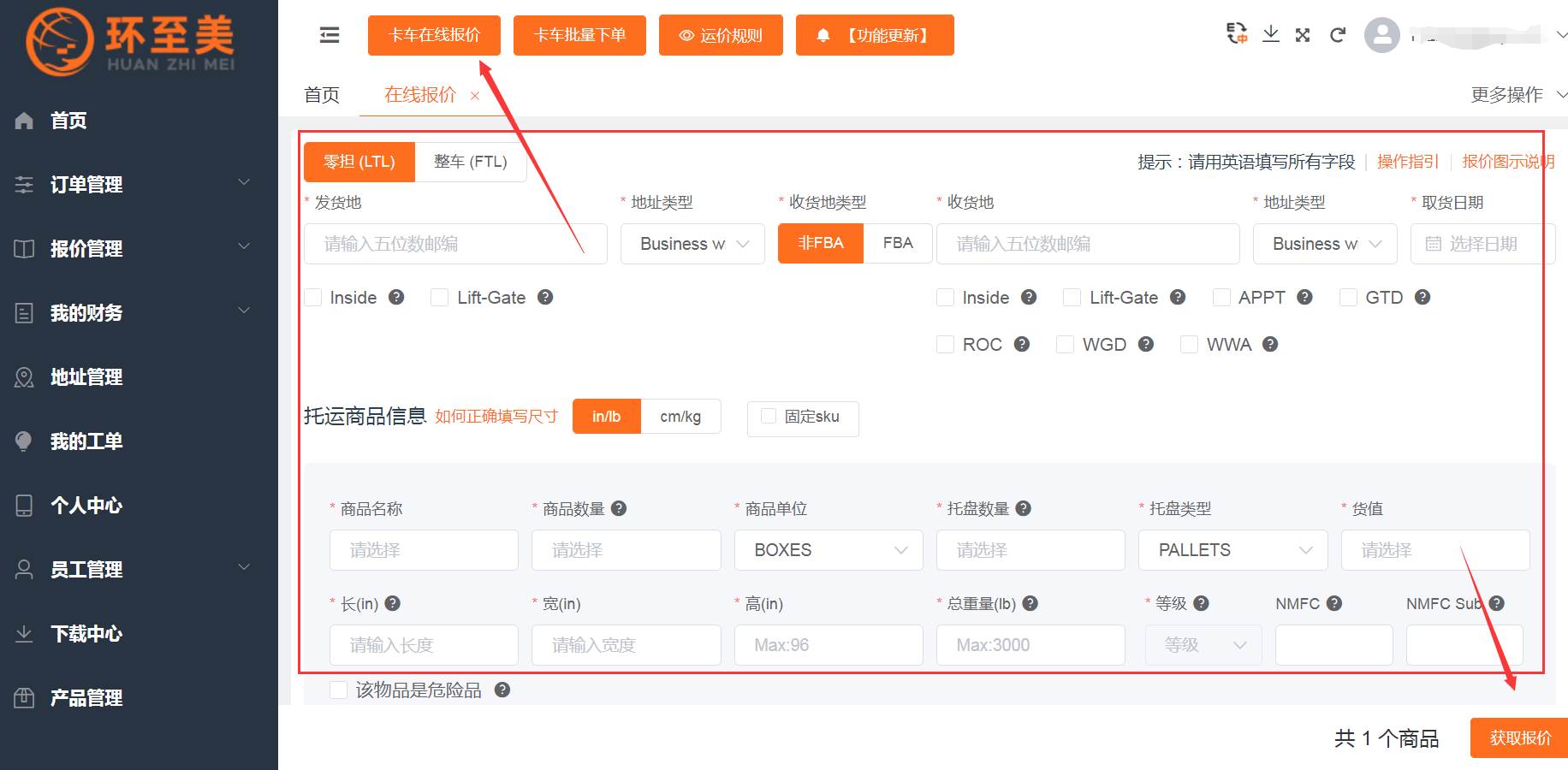Click help icon next to APPT
Screen dimensions: 1568x770
pyautogui.click(x=1304, y=297)
